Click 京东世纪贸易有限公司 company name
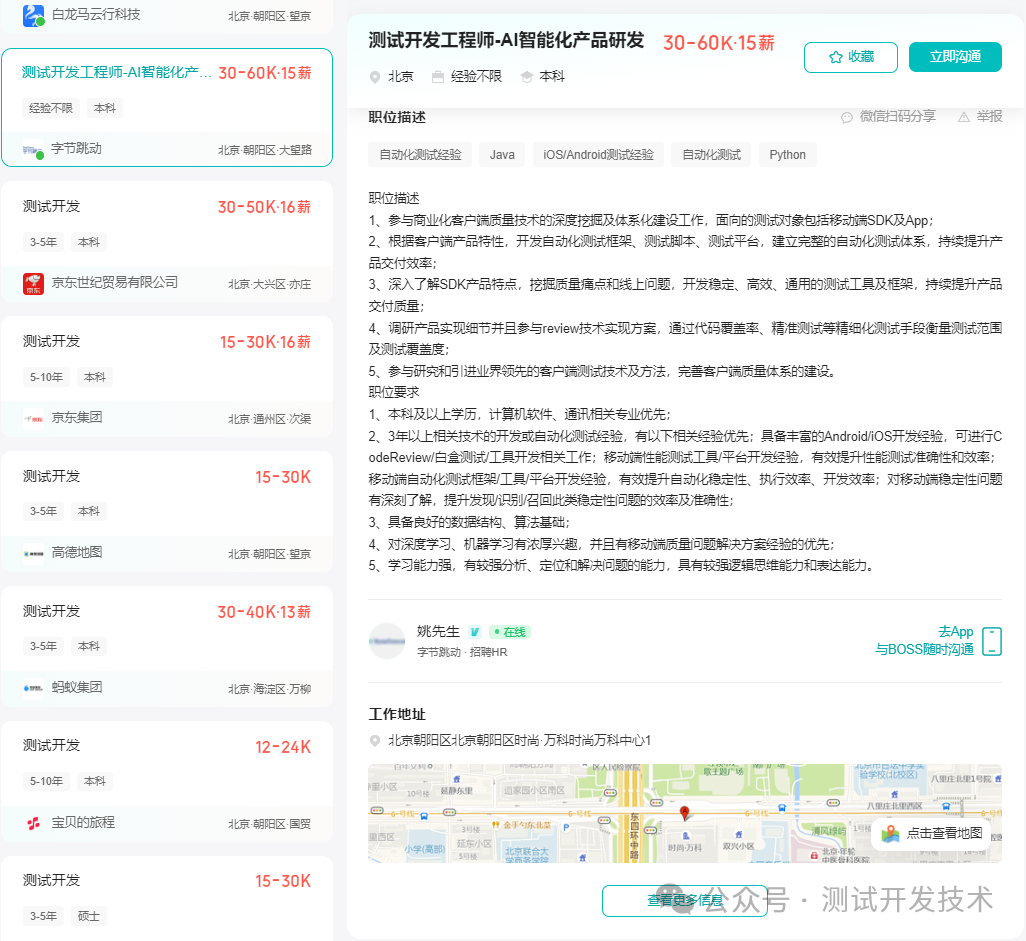The height and width of the screenshot is (941, 1026). coord(115,282)
